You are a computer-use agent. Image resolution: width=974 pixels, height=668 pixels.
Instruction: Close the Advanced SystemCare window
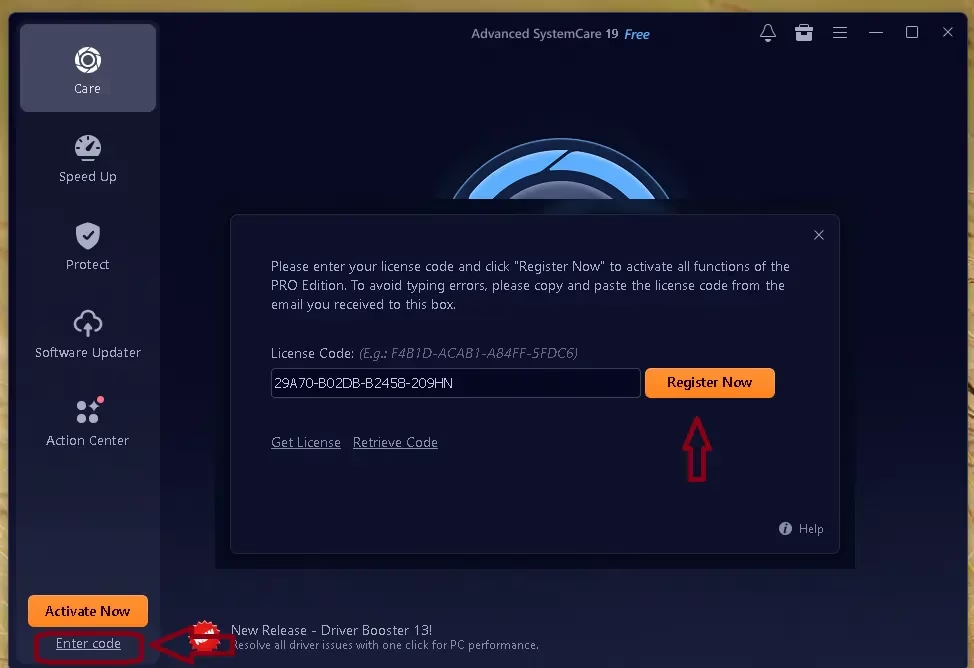tap(947, 32)
